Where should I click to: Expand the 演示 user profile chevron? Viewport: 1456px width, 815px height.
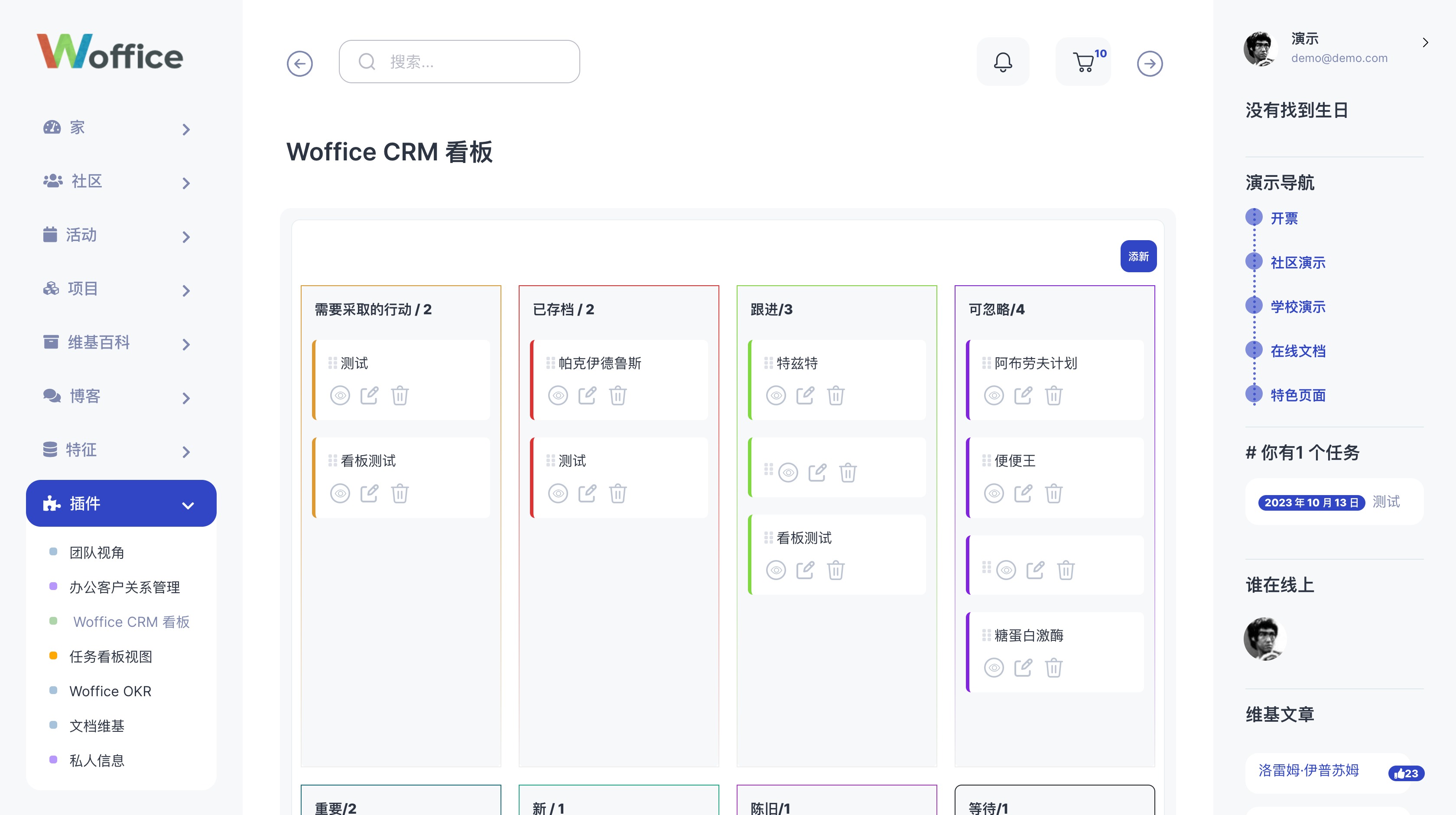pyautogui.click(x=1425, y=42)
